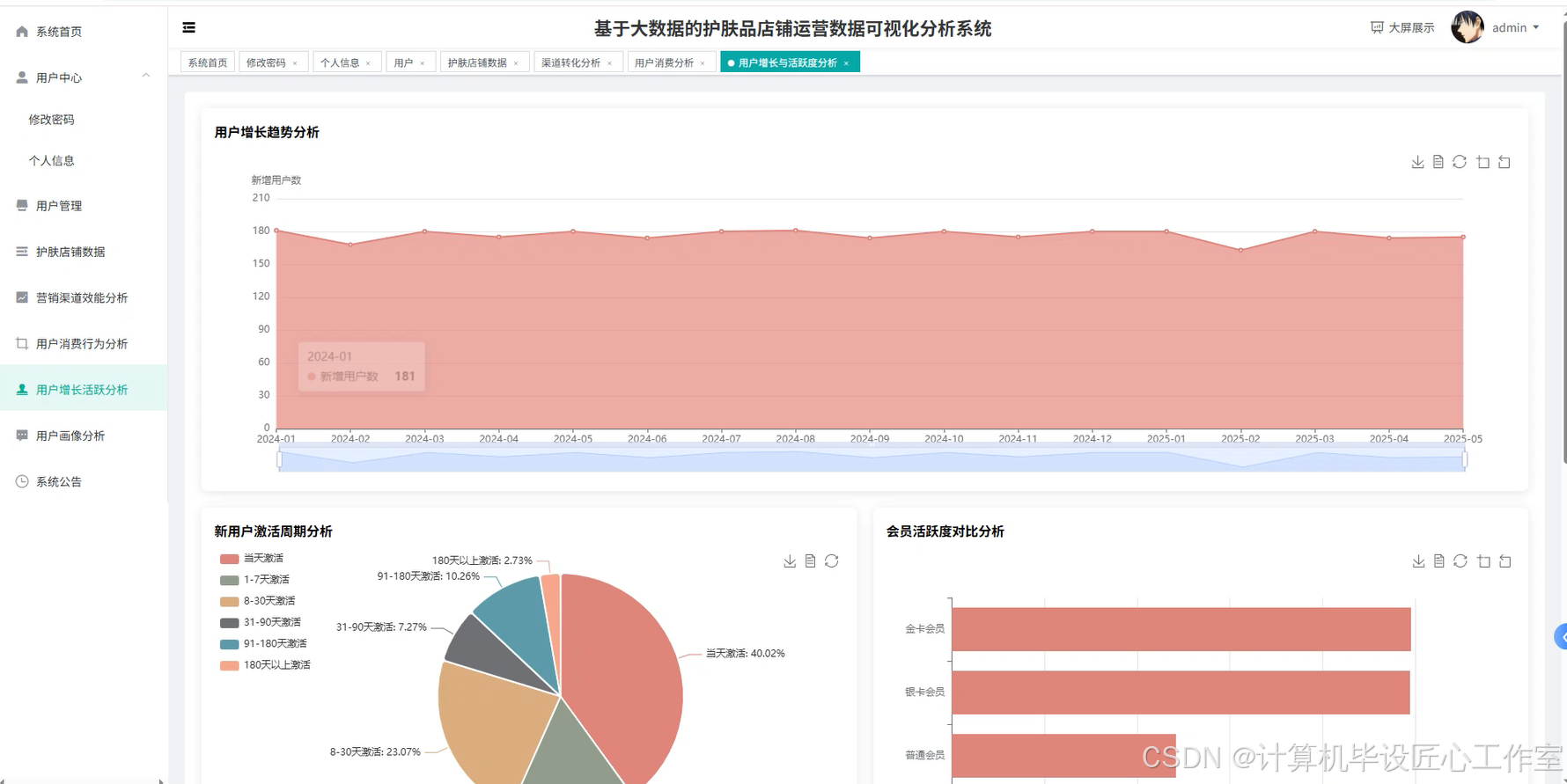Collapse the 用户中心 submenu chevron

pos(146,77)
